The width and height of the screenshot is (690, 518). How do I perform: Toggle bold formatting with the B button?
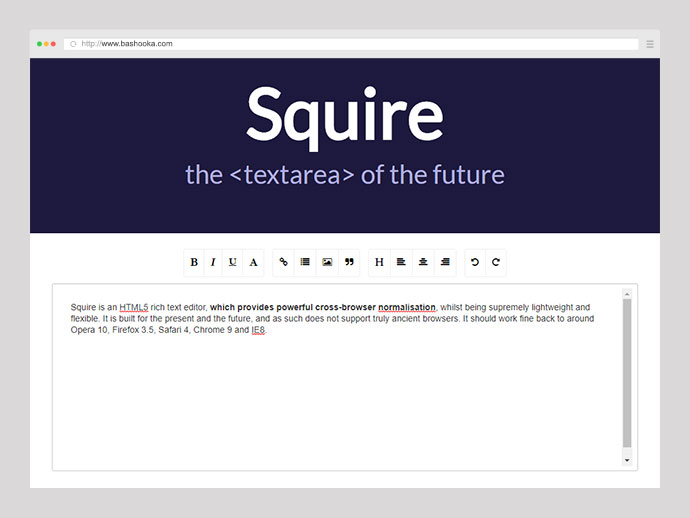click(x=194, y=262)
